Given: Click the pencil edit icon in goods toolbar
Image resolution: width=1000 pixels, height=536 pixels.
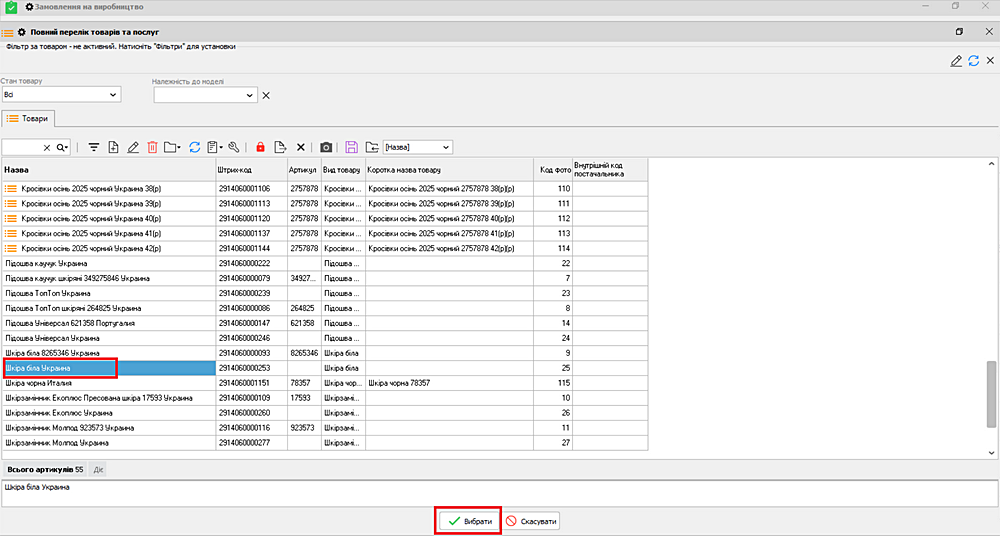Looking at the screenshot, I should (133, 147).
